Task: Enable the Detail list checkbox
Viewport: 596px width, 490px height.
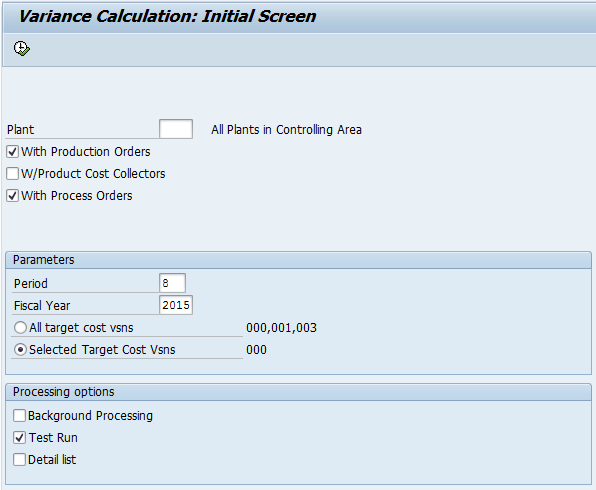Action: pyautogui.click(x=19, y=460)
